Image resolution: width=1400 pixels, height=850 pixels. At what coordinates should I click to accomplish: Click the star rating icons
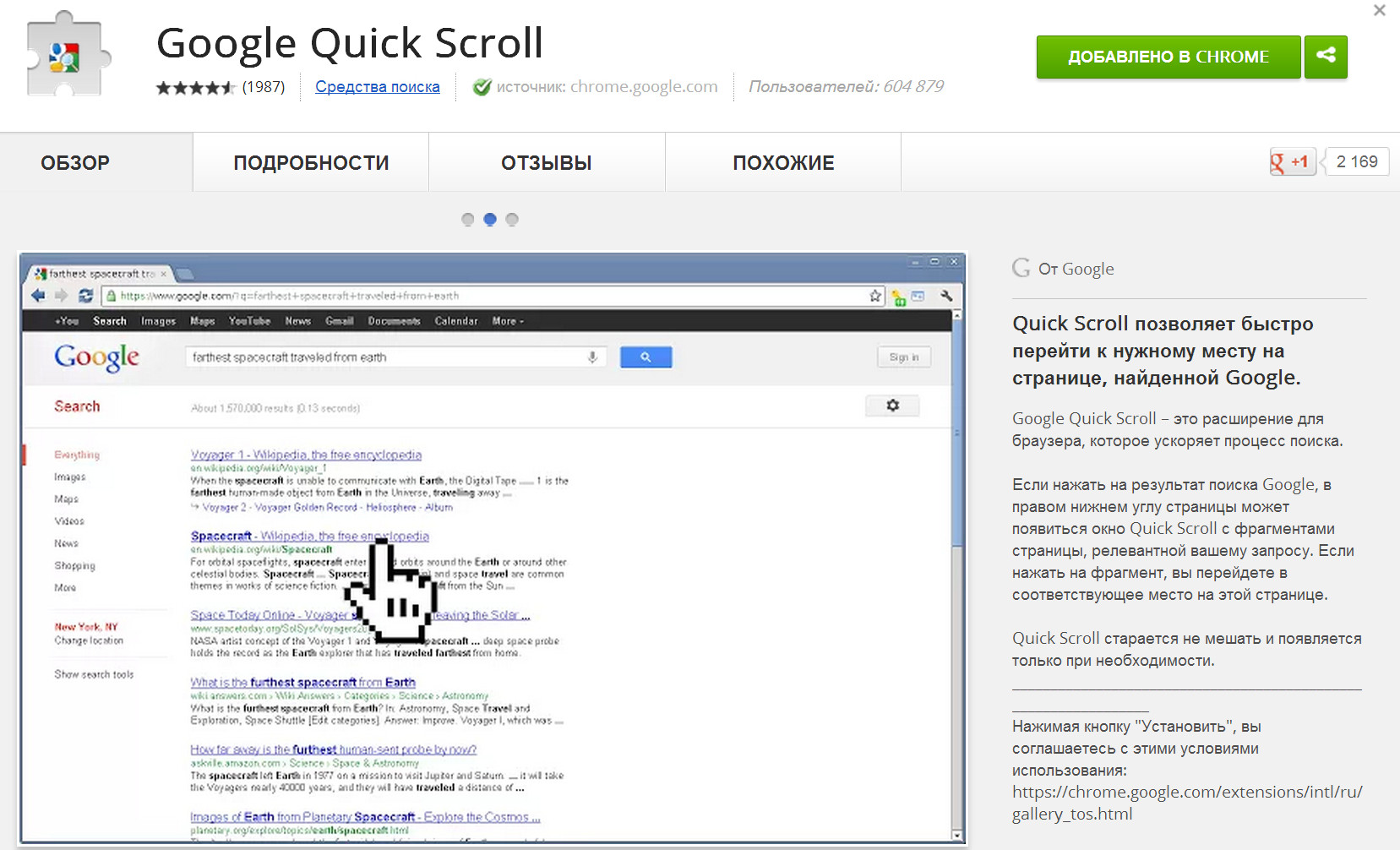point(195,87)
